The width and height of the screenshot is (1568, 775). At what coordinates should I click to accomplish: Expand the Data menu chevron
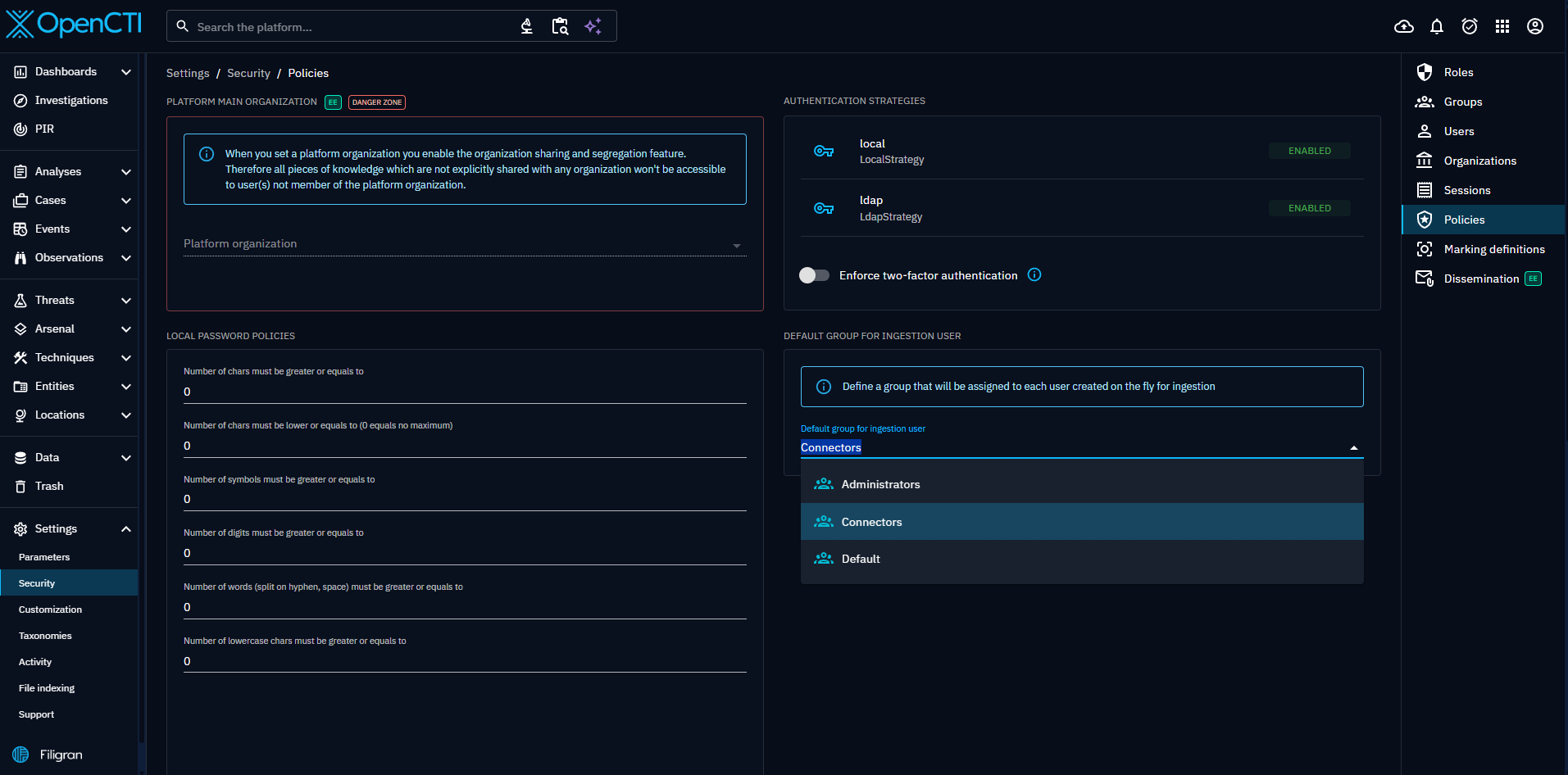(x=126, y=457)
